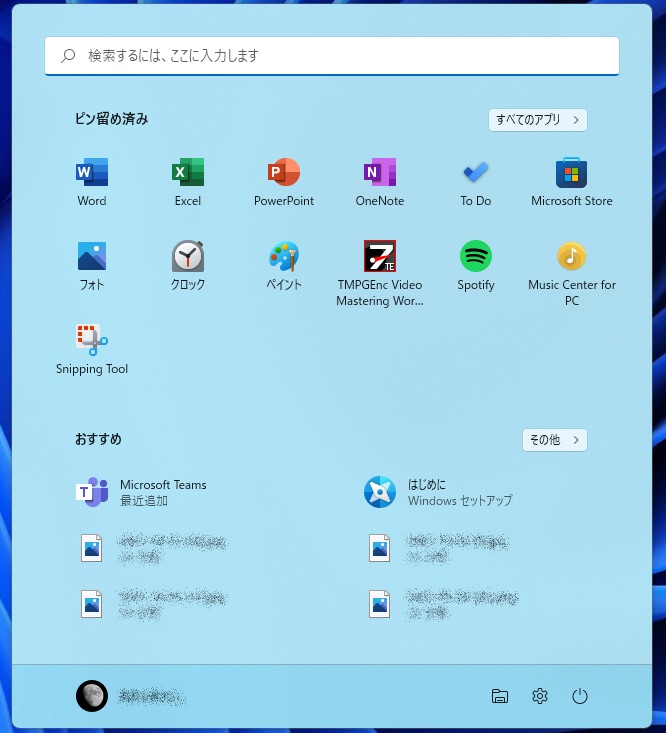Show all apps with すべてのアプリ button
Image resolution: width=666 pixels, height=733 pixels.
537,120
